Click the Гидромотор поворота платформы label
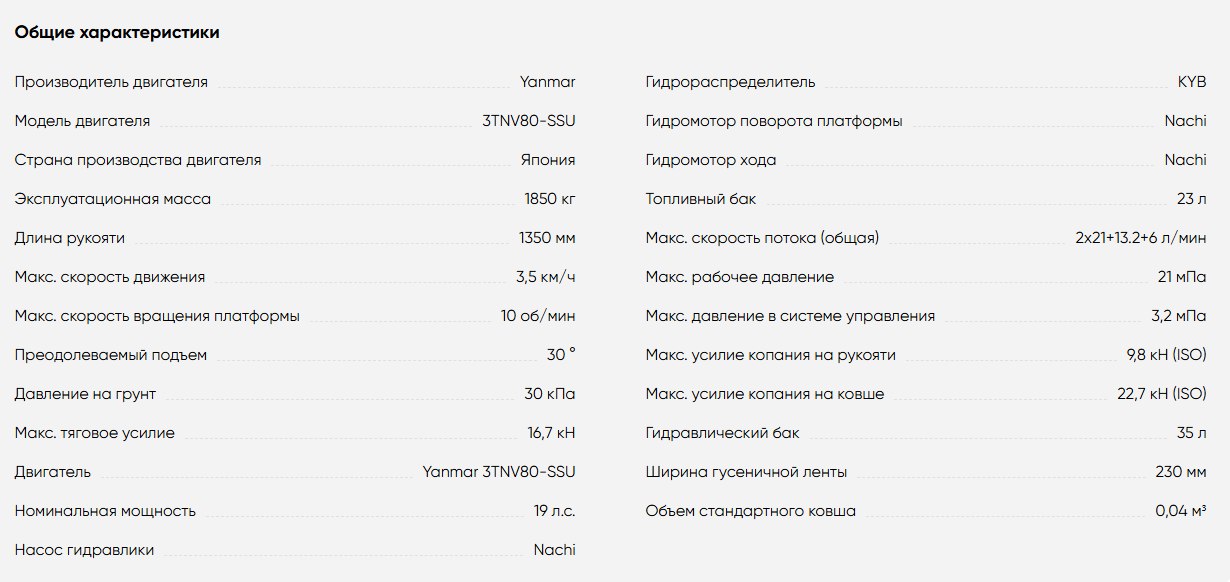 [774, 121]
